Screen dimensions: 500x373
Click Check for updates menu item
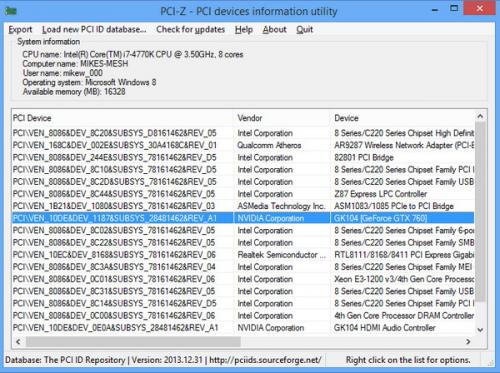pos(190,30)
